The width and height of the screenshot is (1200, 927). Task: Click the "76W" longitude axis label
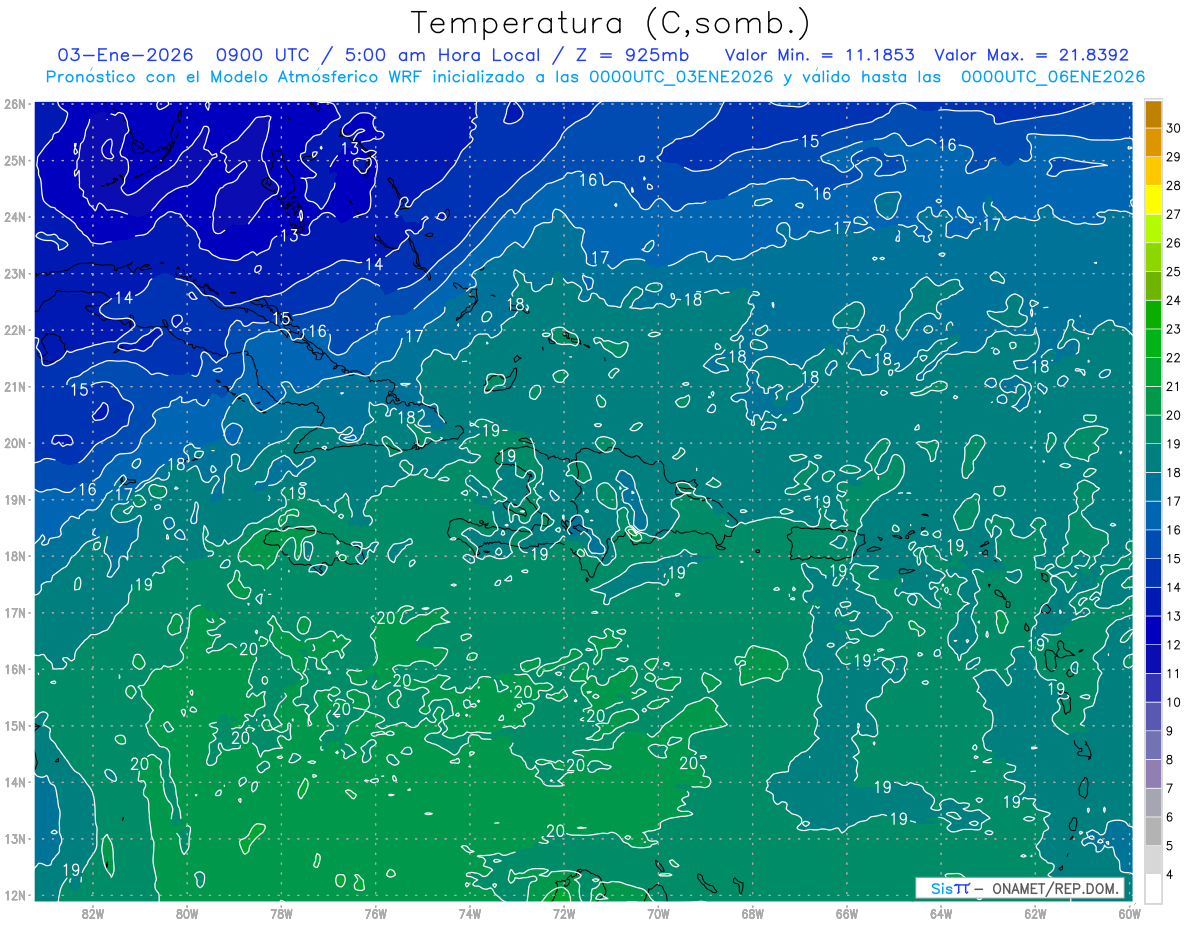(x=376, y=913)
